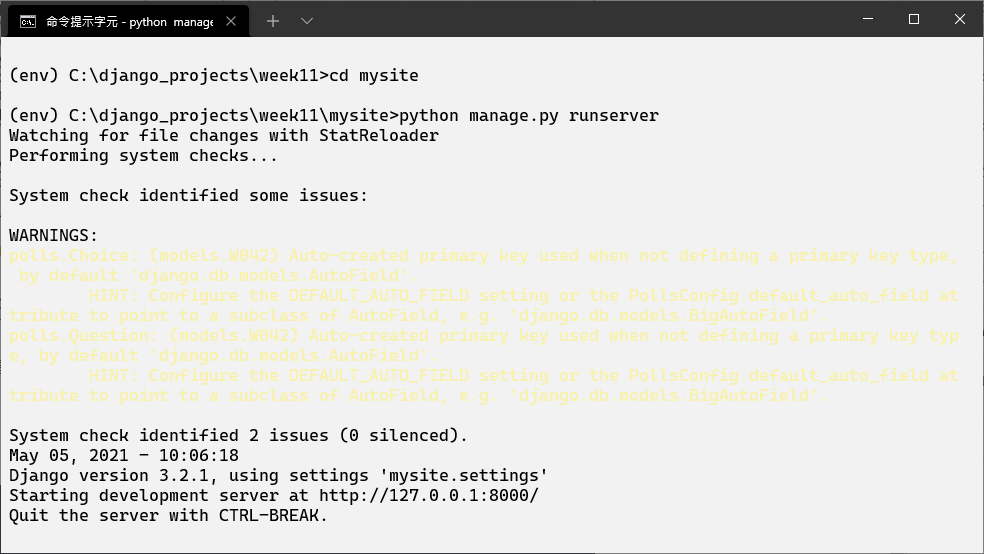984x554 pixels.
Task: Select the 命令提示字元 tab title
Action: 129,21
